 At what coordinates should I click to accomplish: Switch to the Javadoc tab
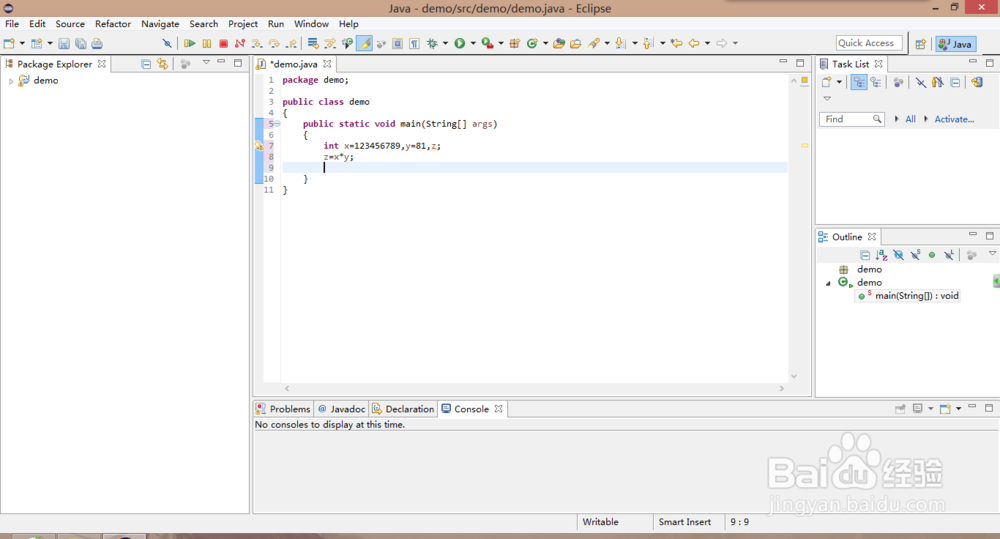pos(341,409)
